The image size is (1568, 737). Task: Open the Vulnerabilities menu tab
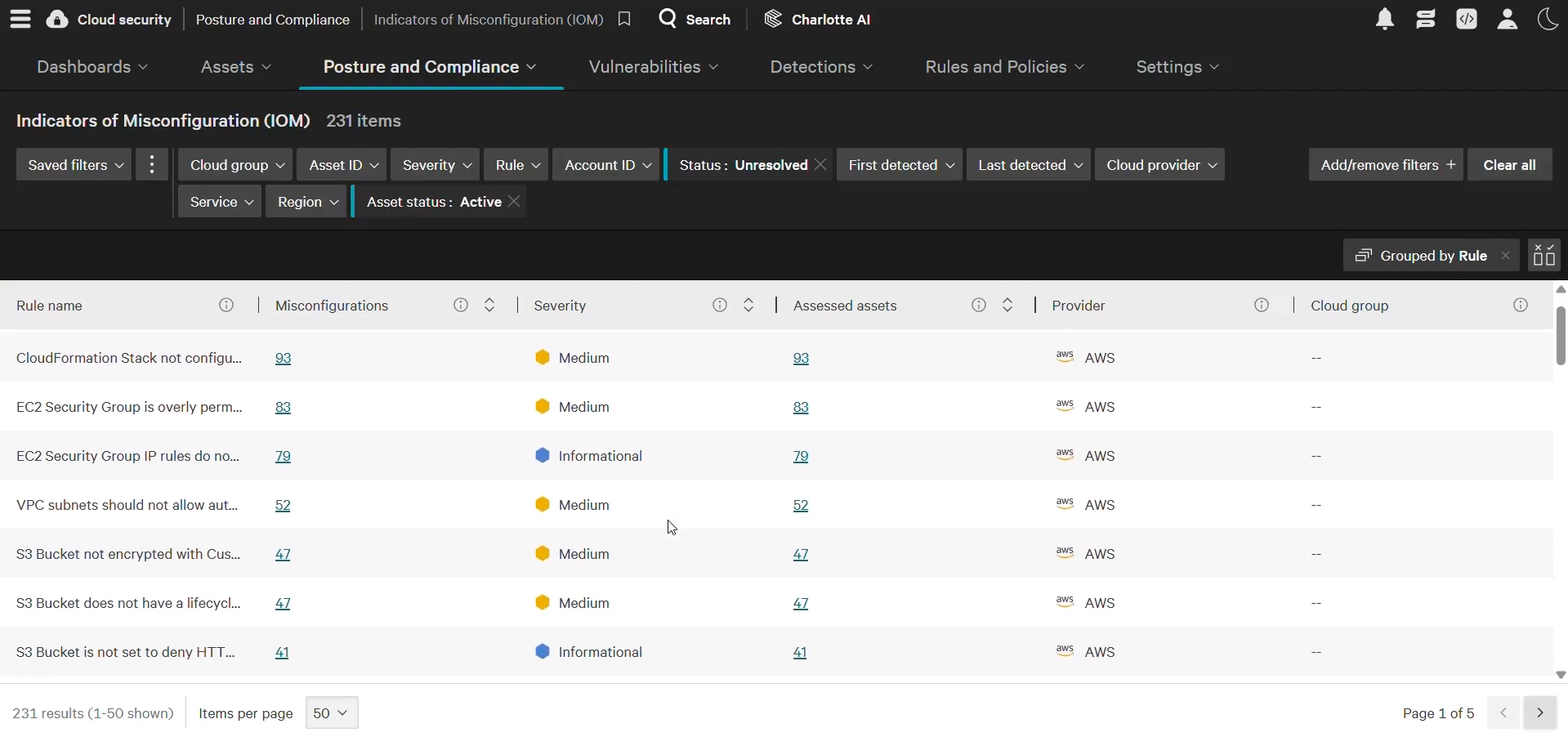pyautogui.click(x=654, y=67)
